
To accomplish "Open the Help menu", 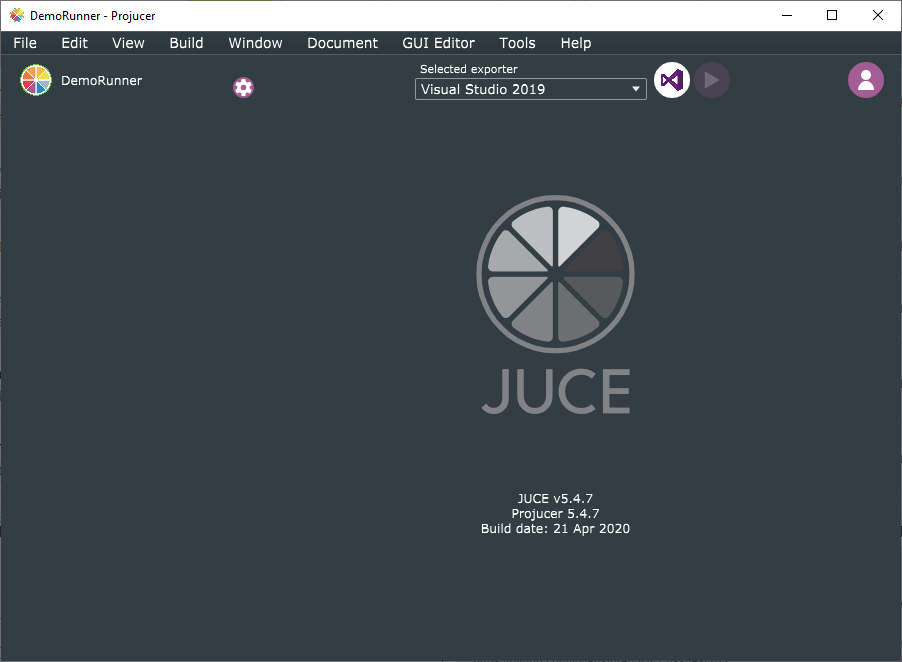I will pos(576,43).
